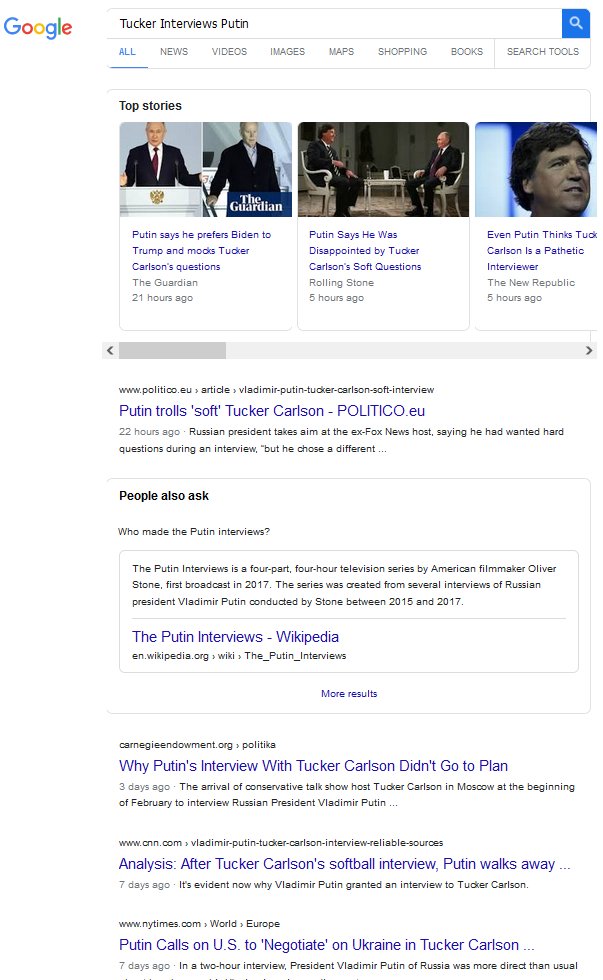Open CNN softball interview analysis link
The image size is (603, 980).
(x=344, y=864)
